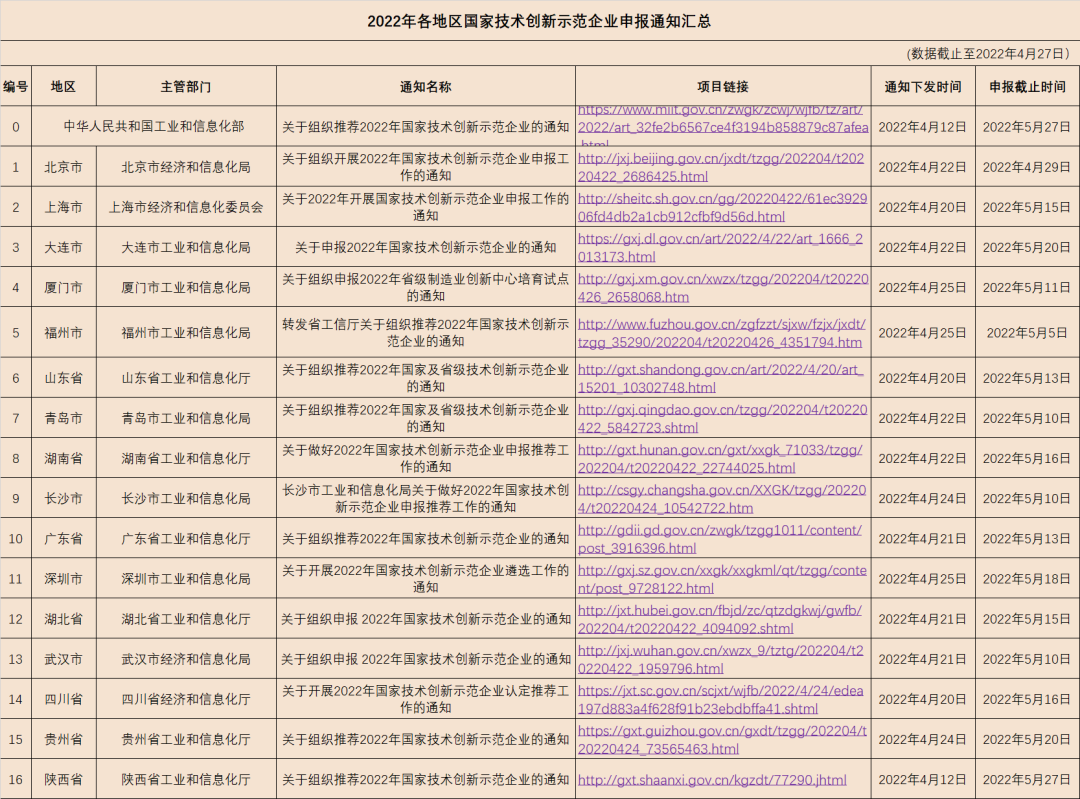Select the 申报截止时间 column header
The width and height of the screenshot is (1080, 799).
point(1027,86)
